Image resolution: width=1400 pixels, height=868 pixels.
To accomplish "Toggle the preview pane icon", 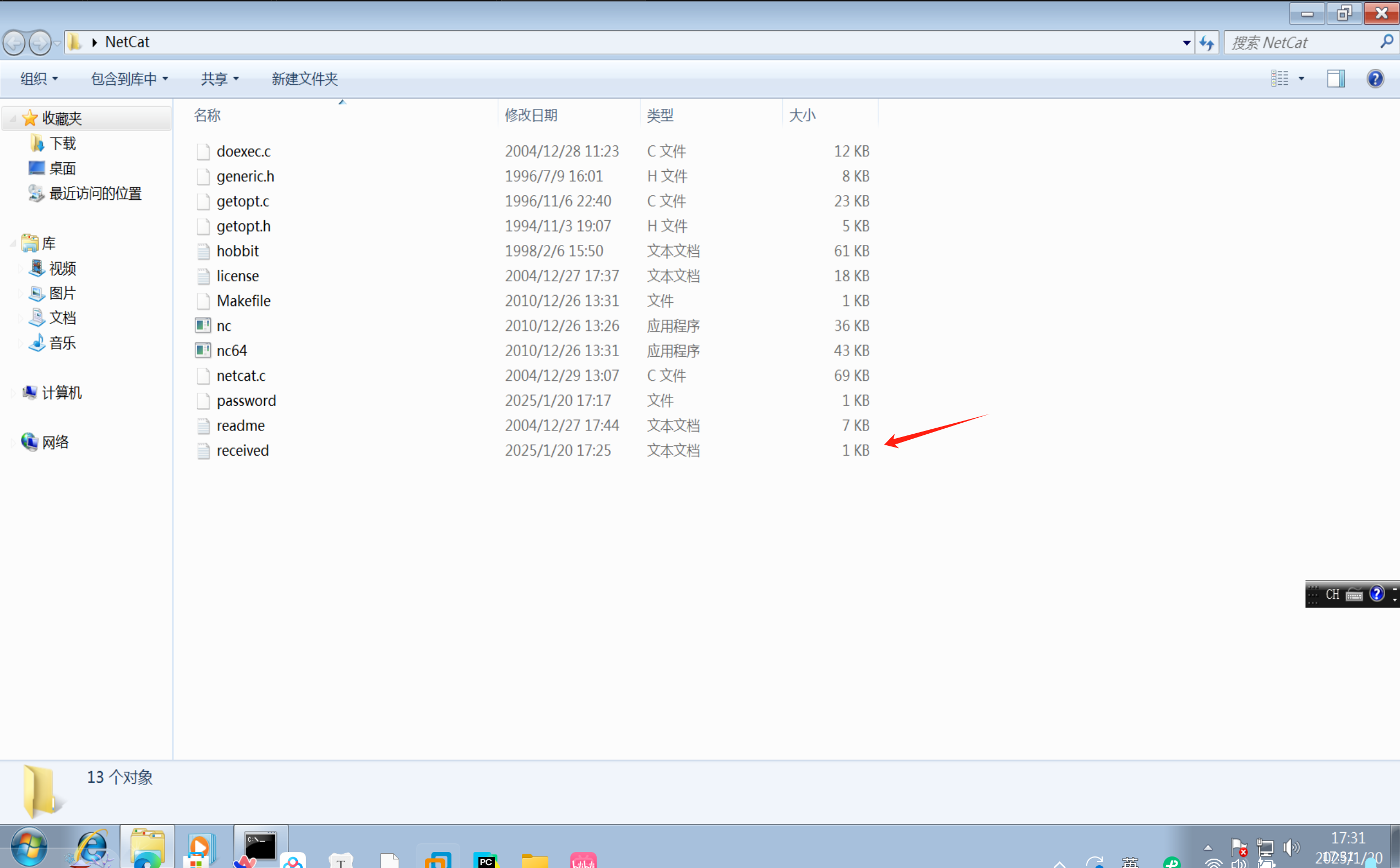I will click(x=1336, y=79).
